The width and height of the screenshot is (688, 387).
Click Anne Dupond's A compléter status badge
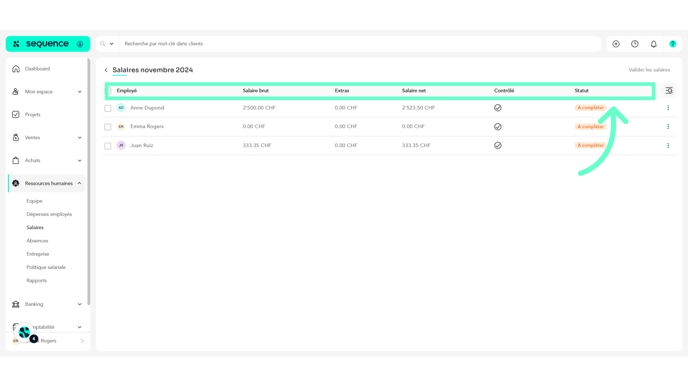(x=591, y=108)
